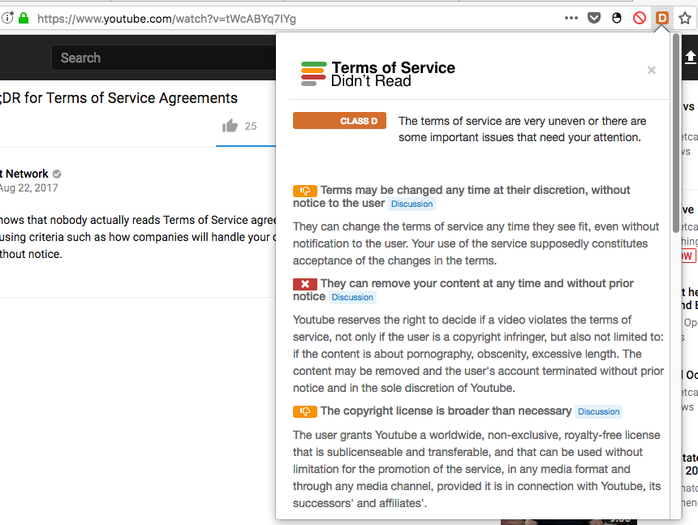Open Discussion link for copyright license point
698x525 pixels.
point(599,411)
